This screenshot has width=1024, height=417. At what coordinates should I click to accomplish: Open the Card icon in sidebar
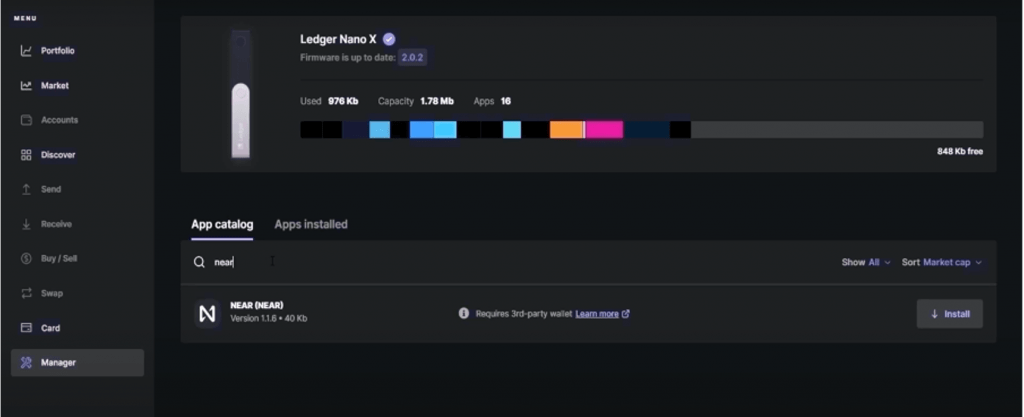(26, 328)
